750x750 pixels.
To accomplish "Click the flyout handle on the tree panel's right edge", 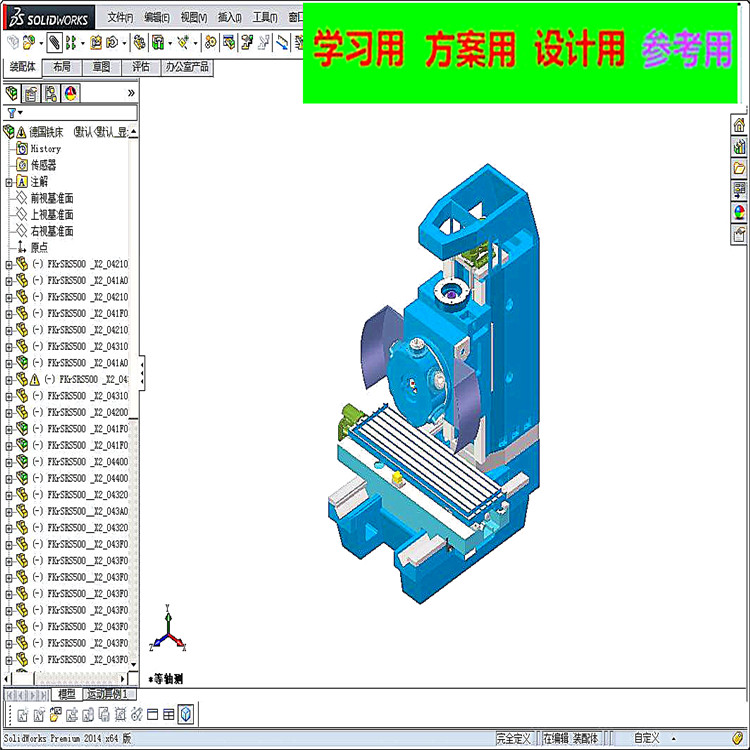I will pos(142,372).
